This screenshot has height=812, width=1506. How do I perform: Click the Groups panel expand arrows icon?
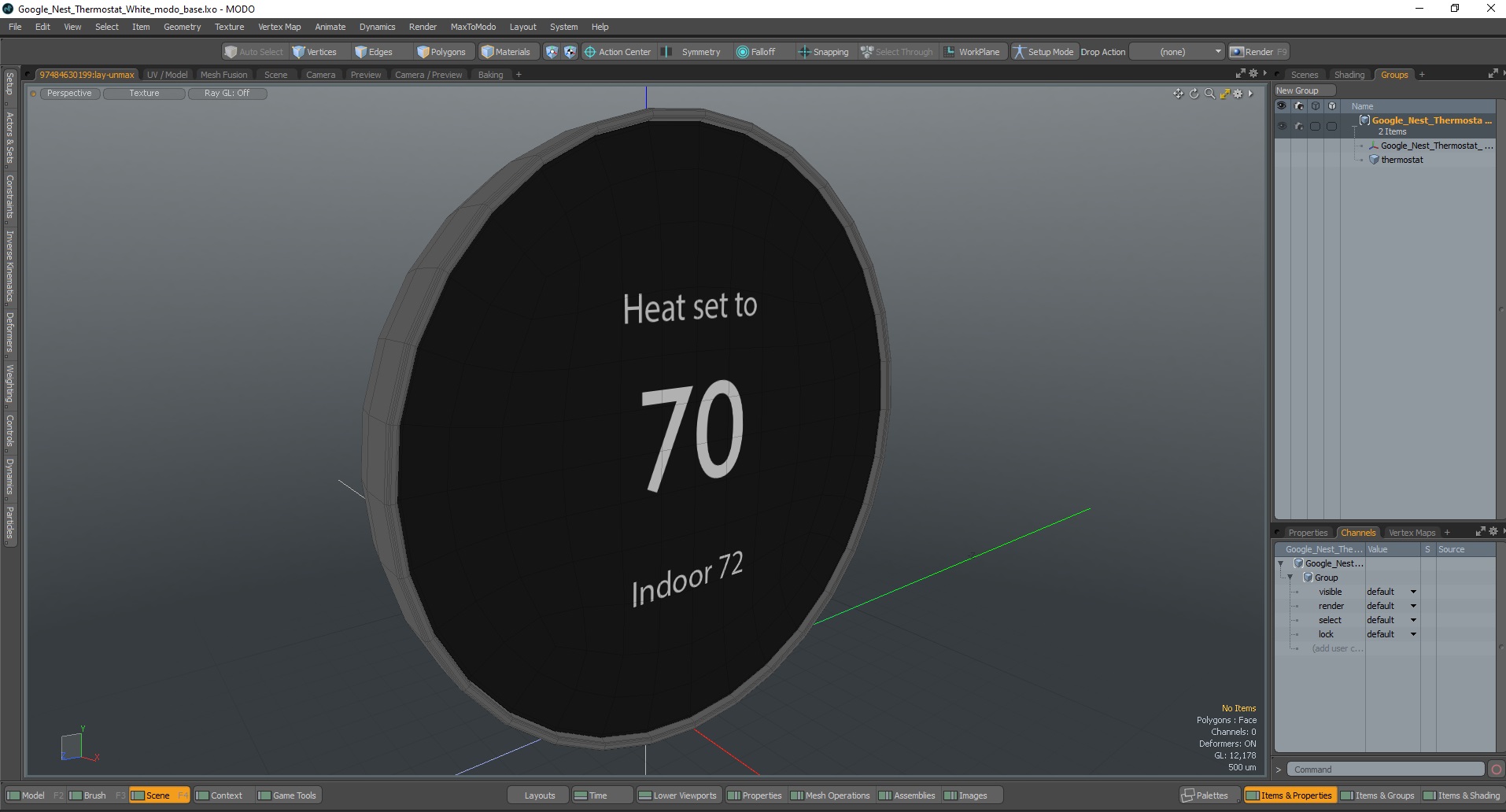coord(1493,74)
